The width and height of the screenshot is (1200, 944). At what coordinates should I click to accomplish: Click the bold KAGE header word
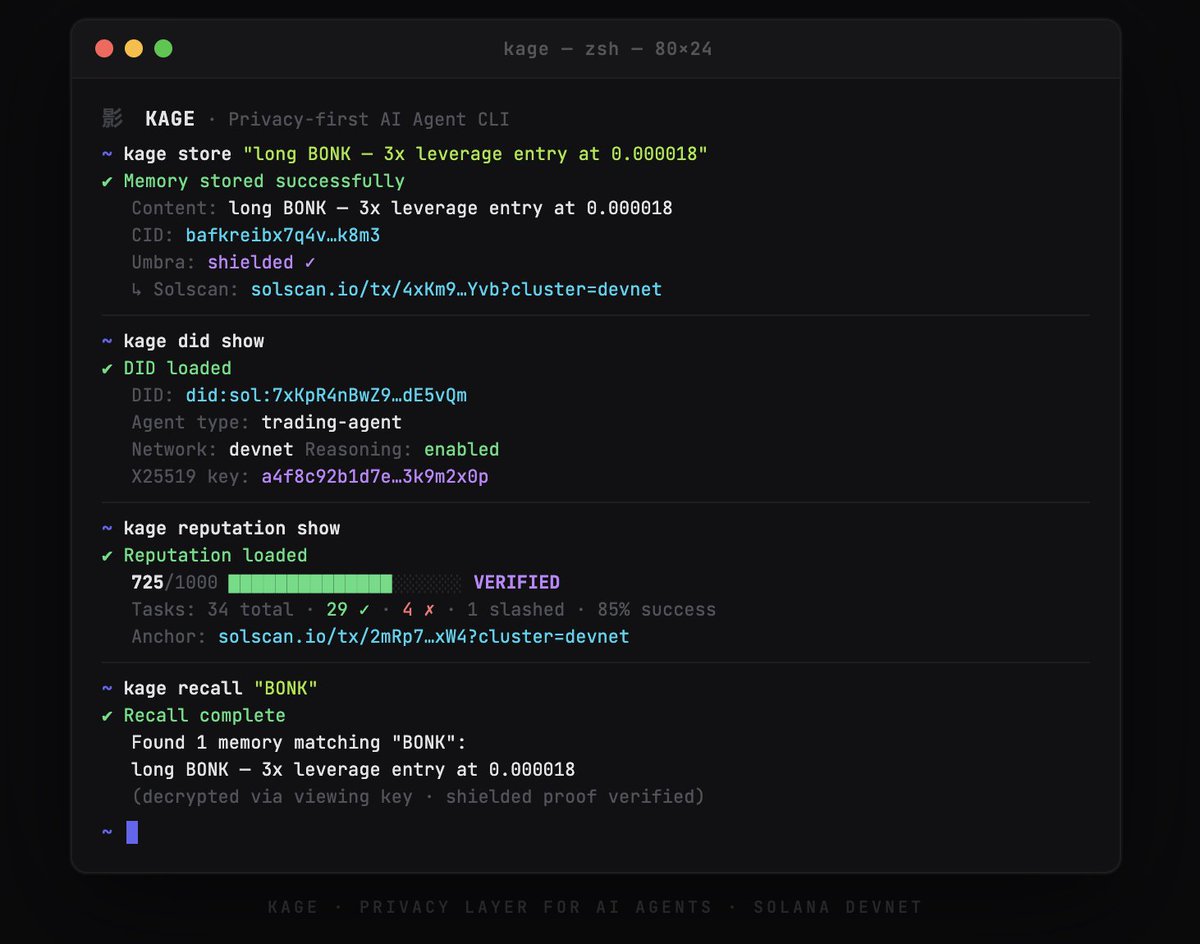coord(170,119)
